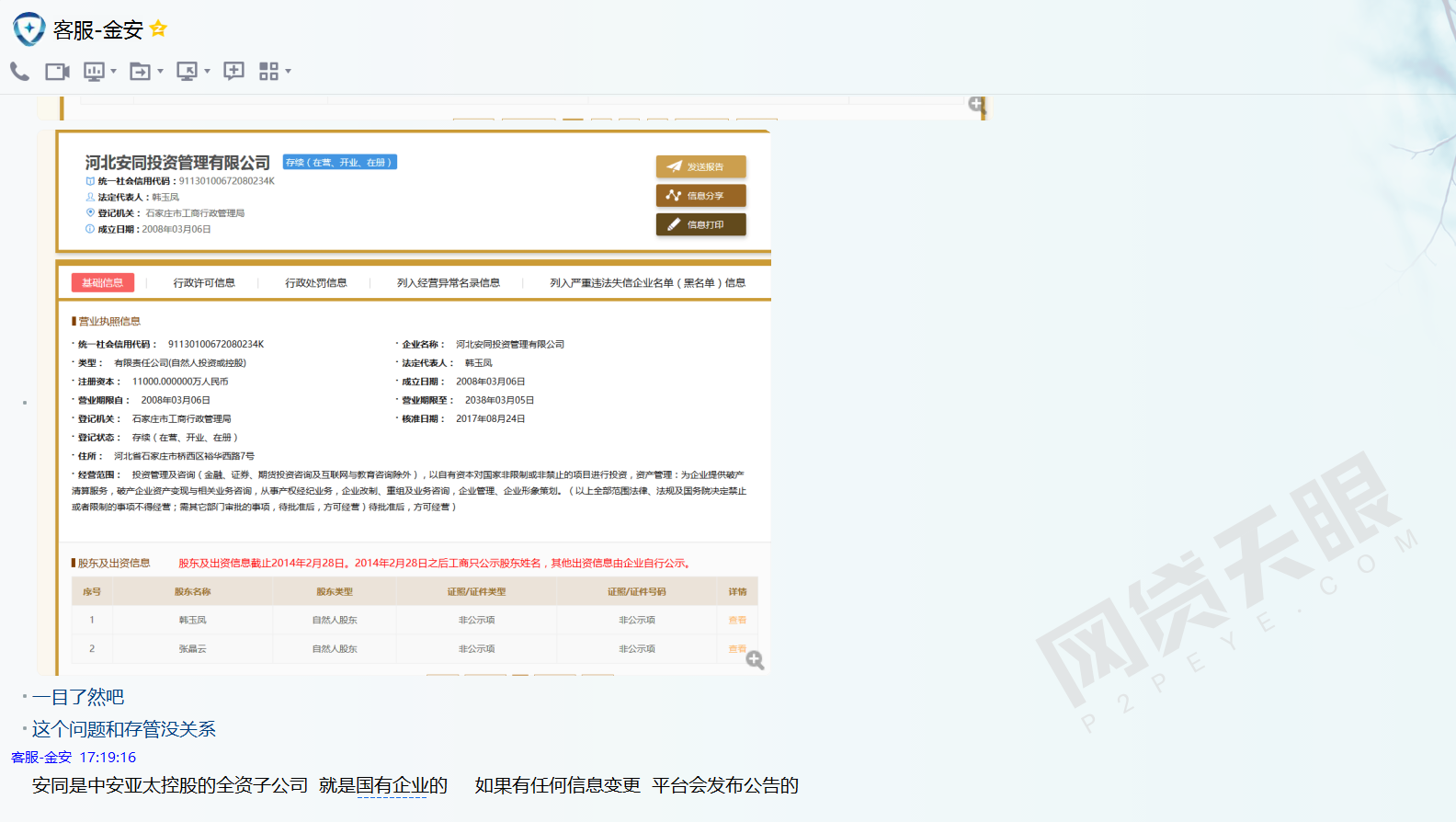Click shareholder name 张晶云 in the table
This screenshot has height=822, width=1456.
click(193, 648)
